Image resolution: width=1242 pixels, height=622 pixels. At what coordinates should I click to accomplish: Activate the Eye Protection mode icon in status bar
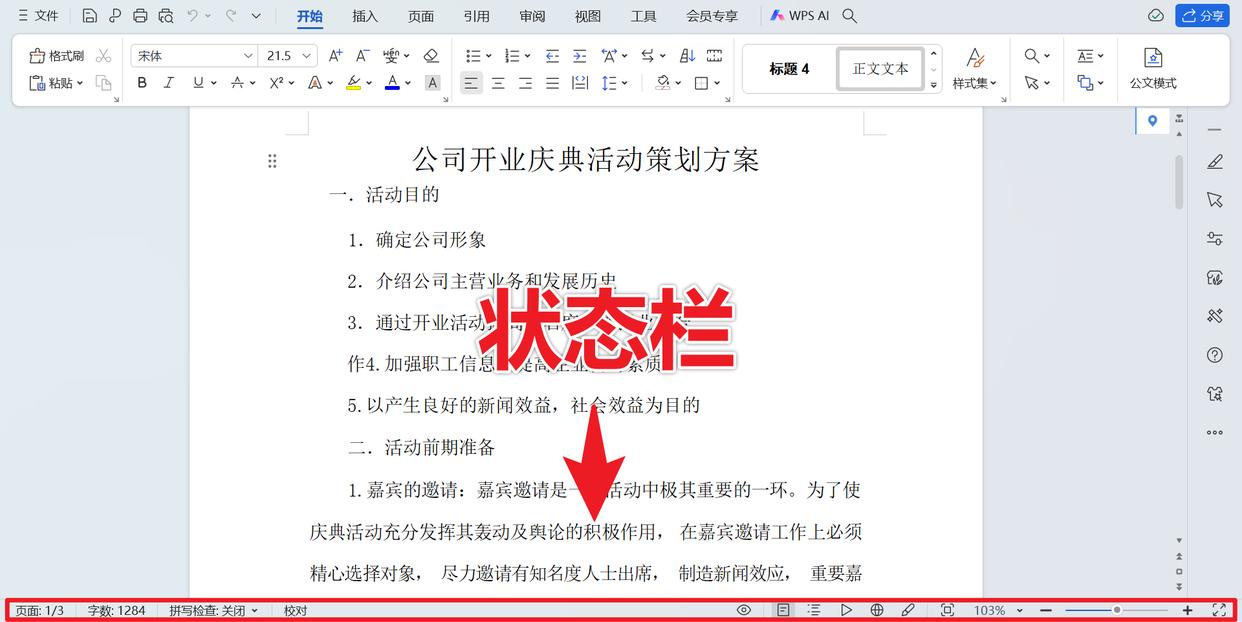coord(744,609)
